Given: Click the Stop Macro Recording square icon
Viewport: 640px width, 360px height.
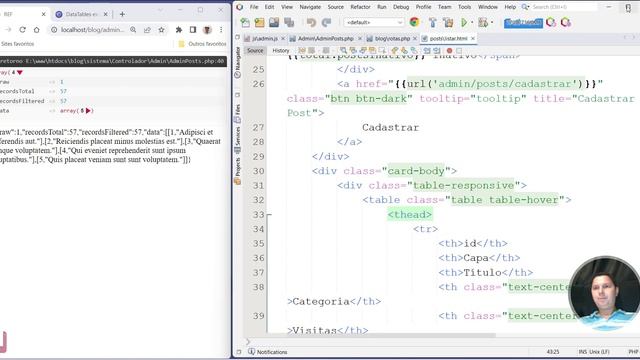Looking at the screenshot, I should pyautogui.click(x=459, y=51).
